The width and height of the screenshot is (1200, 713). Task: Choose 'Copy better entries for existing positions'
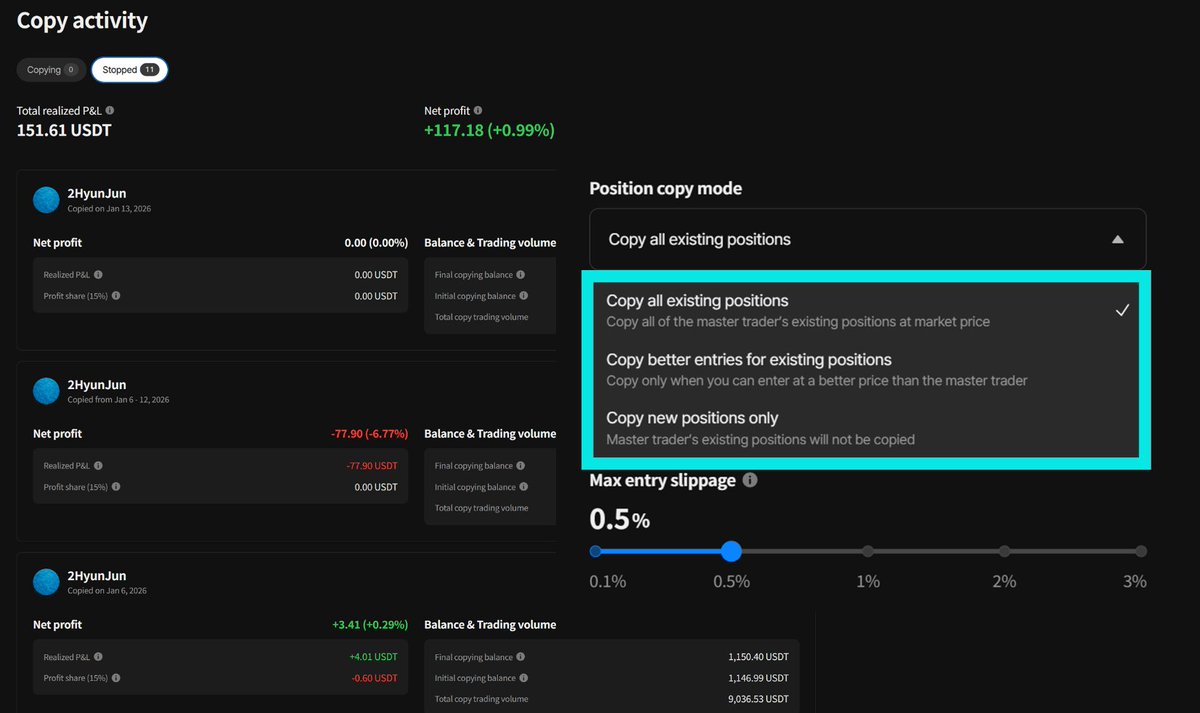(866, 369)
